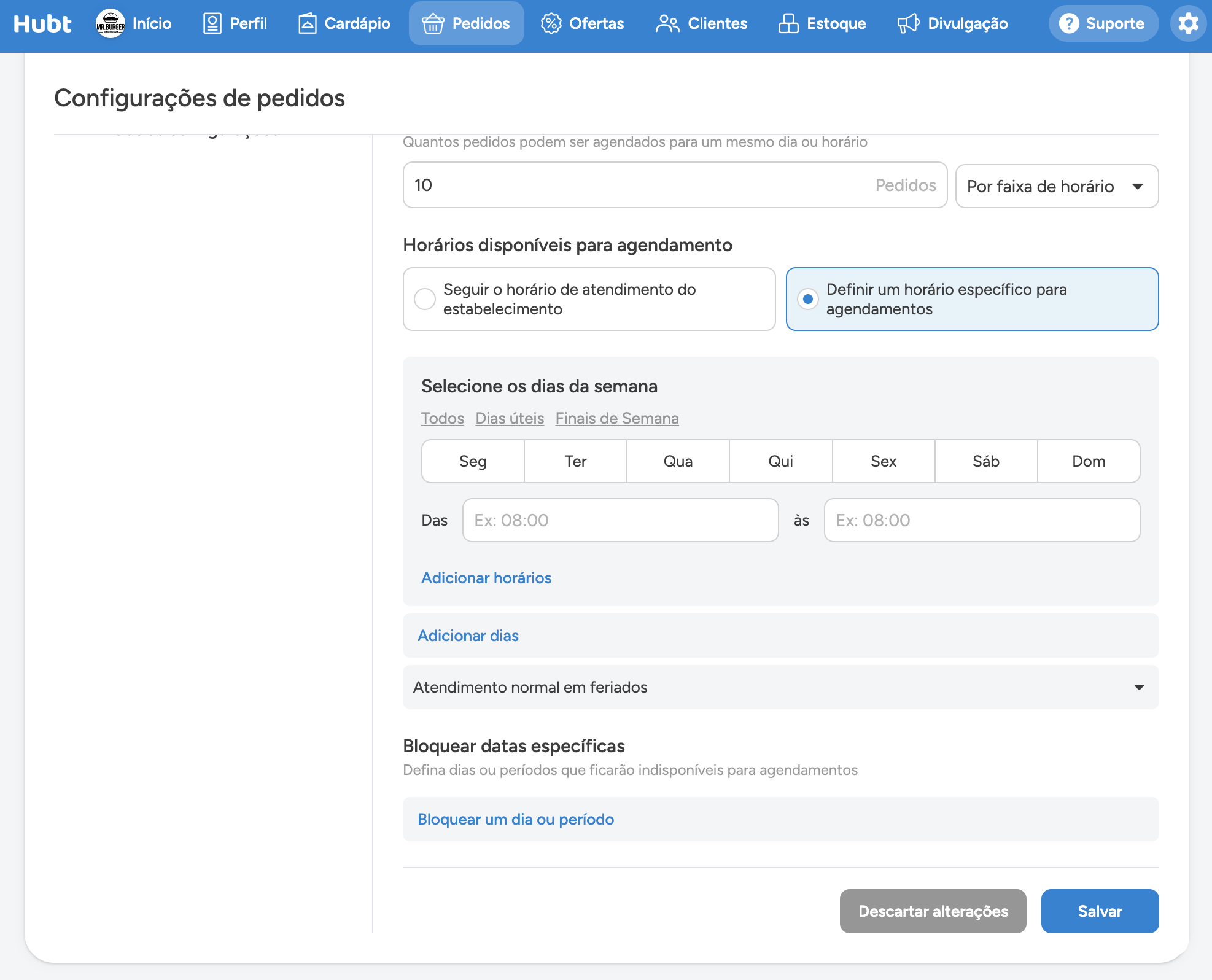
Task: Toggle the Sex weekday button
Action: tap(884, 461)
